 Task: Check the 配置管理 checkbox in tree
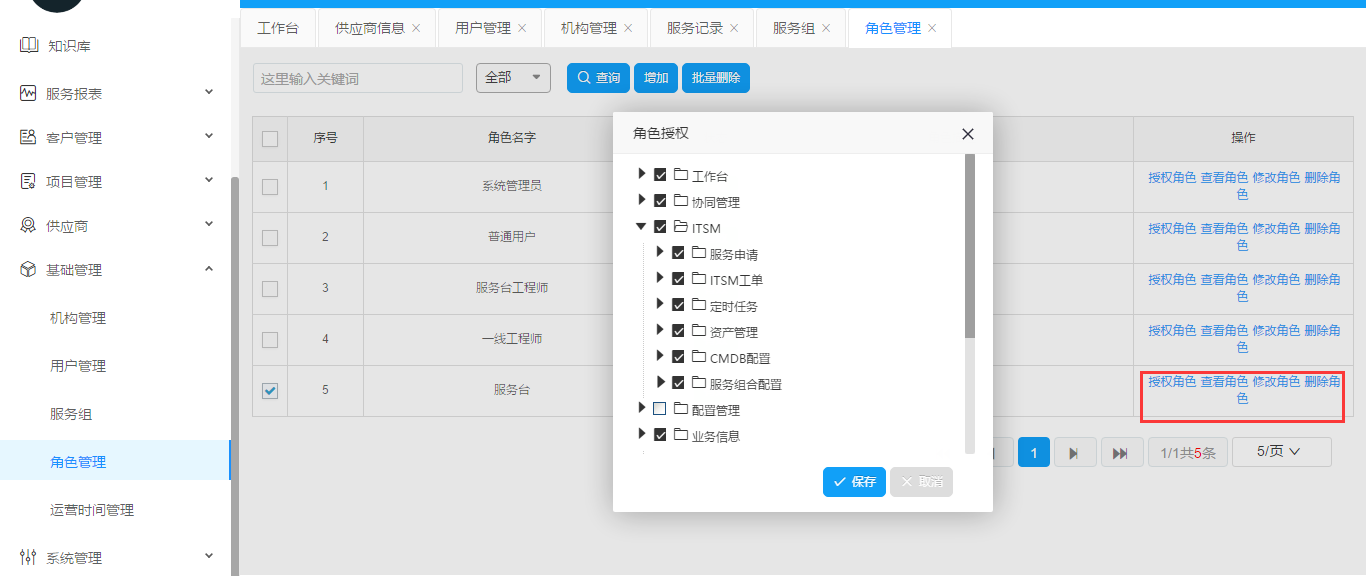click(x=659, y=409)
